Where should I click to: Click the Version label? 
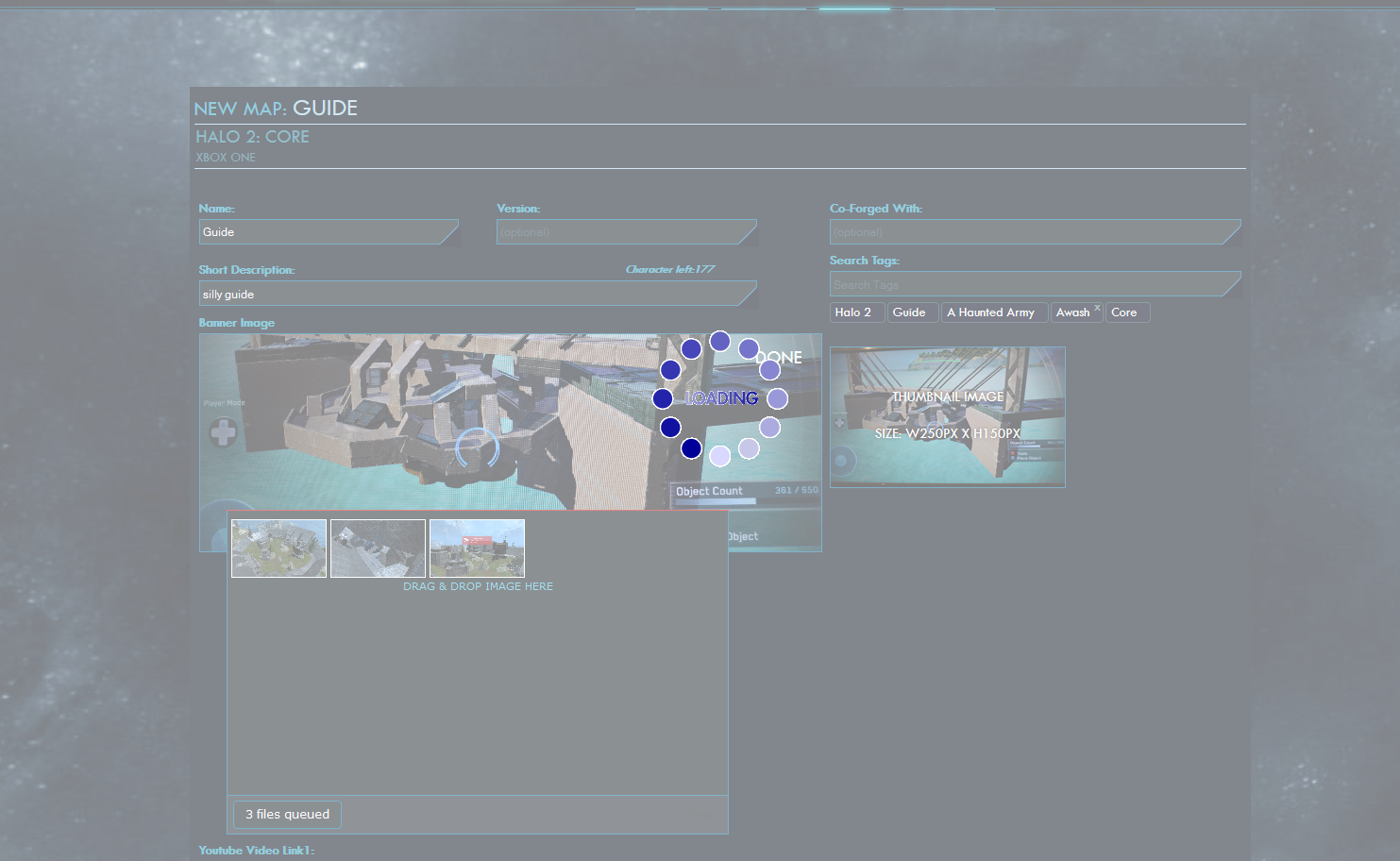pos(518,209)
